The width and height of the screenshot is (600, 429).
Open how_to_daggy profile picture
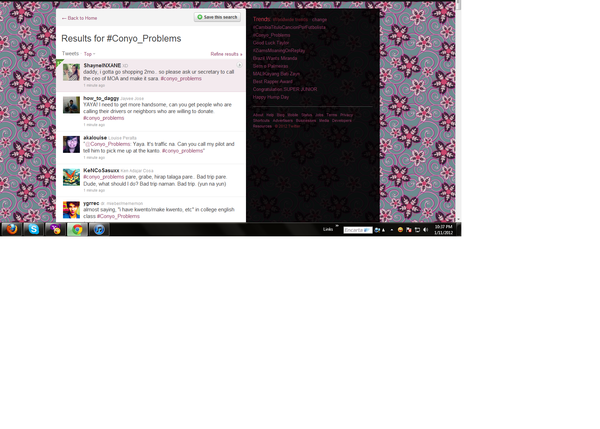click(x=71, y=105)
